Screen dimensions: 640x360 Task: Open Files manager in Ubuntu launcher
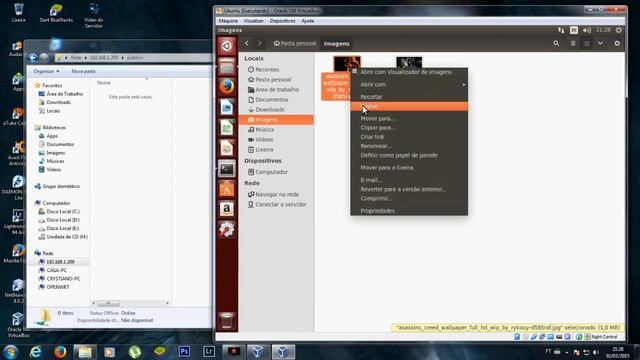[x=227, y=66]
